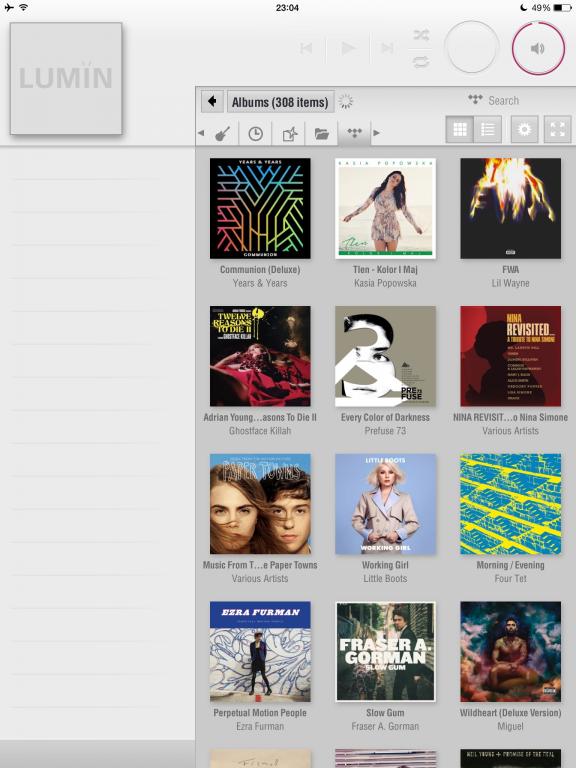
Task: Click artist name Ghostface Killah
Action: [260, 431]
